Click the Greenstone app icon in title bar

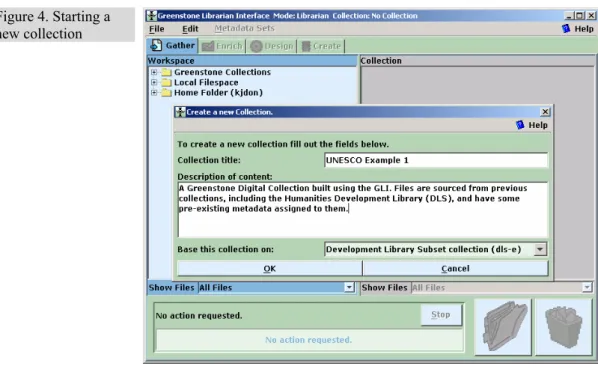point(152,16)
